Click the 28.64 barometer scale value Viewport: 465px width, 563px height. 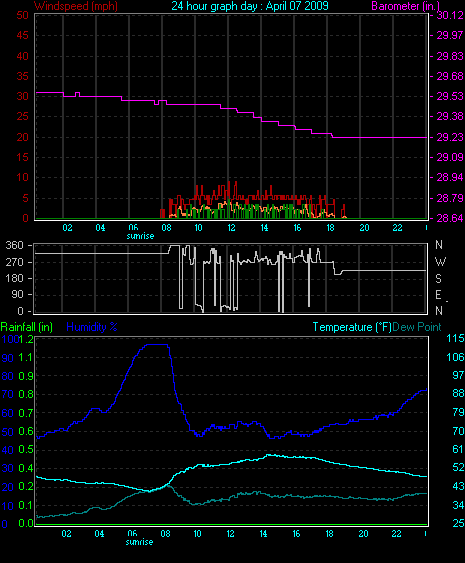[x=450, y=218]
